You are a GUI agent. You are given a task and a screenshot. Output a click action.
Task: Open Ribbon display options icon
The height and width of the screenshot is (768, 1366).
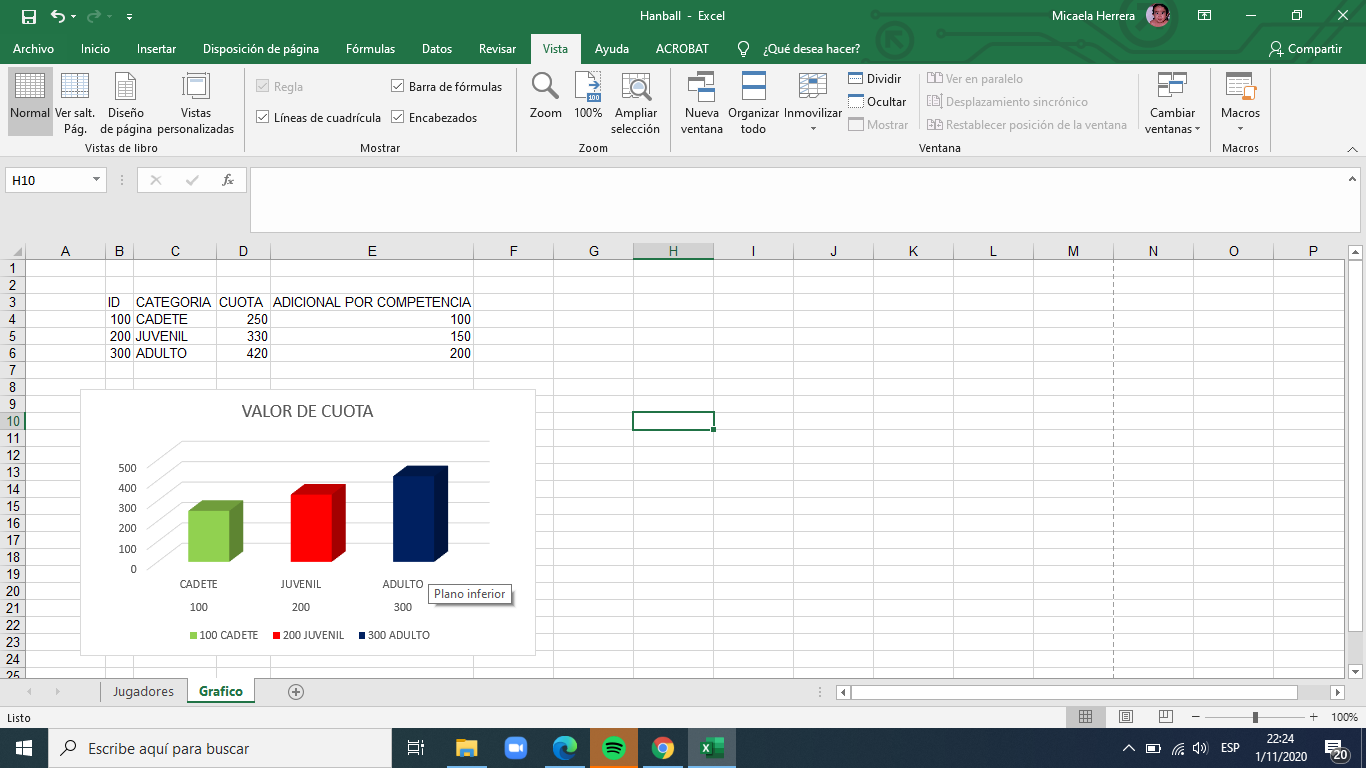click(x=1205, y=16)
